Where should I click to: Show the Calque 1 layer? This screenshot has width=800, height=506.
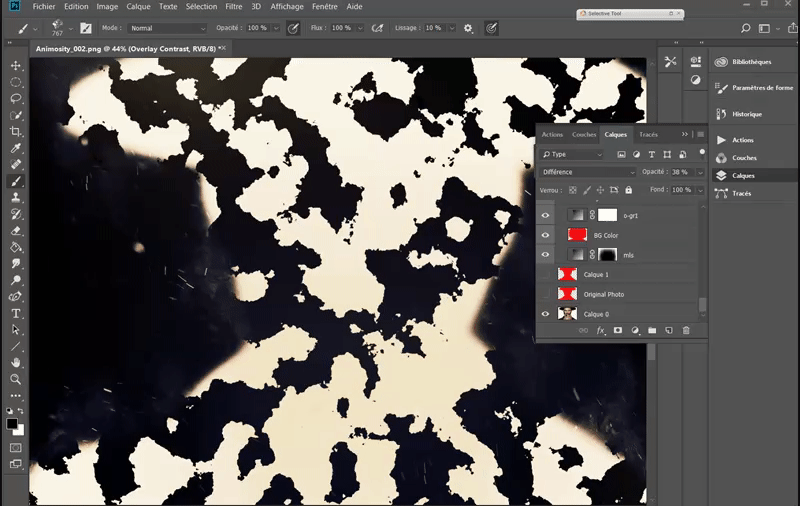tap(545, 274)
